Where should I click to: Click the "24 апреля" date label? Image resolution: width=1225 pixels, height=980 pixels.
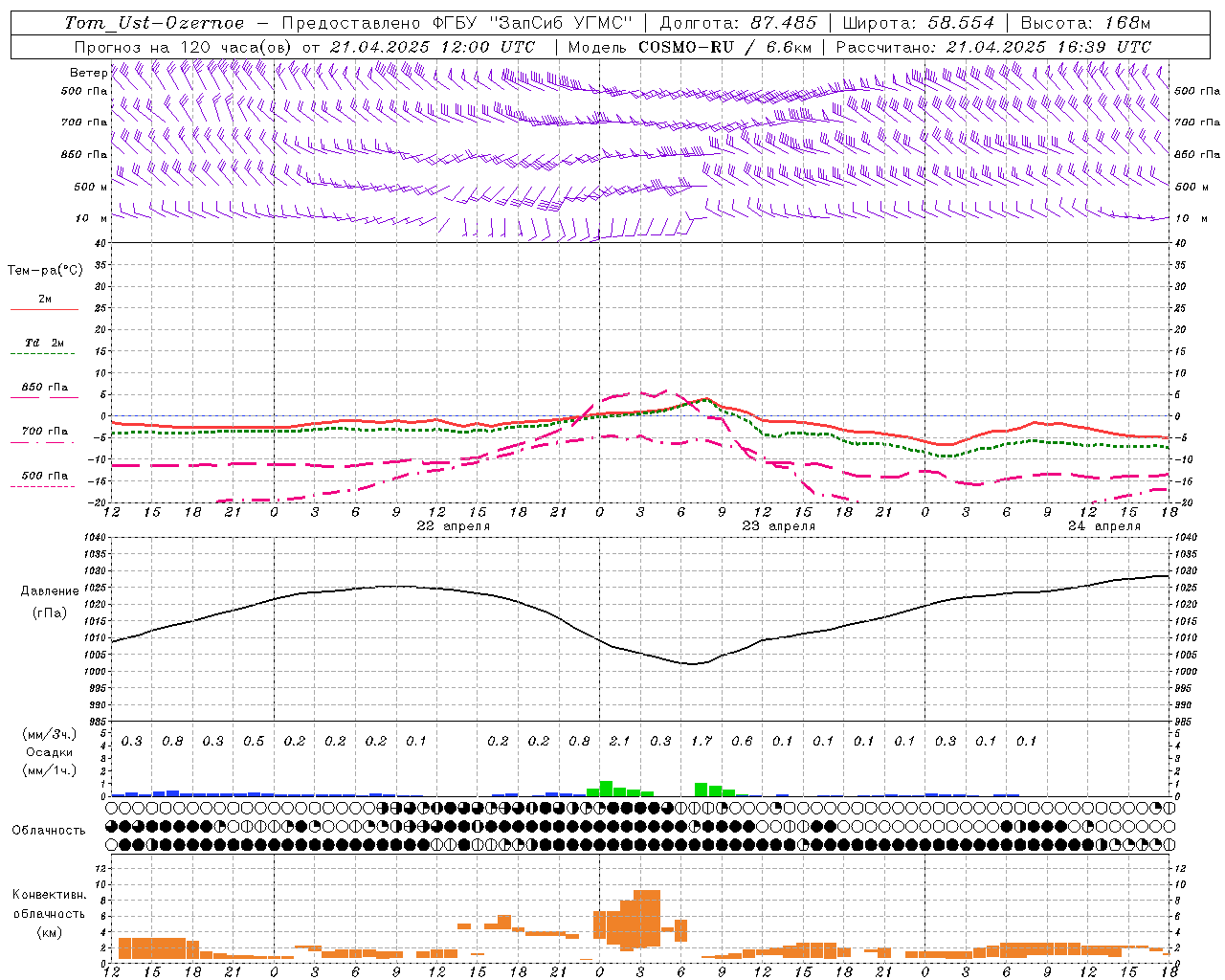click(1104, 526)
